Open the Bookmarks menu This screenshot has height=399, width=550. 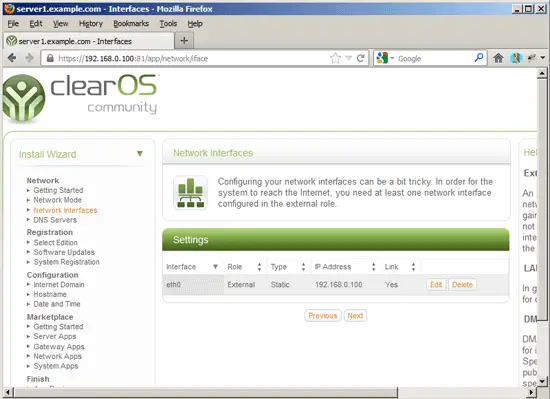pos(131,23)
